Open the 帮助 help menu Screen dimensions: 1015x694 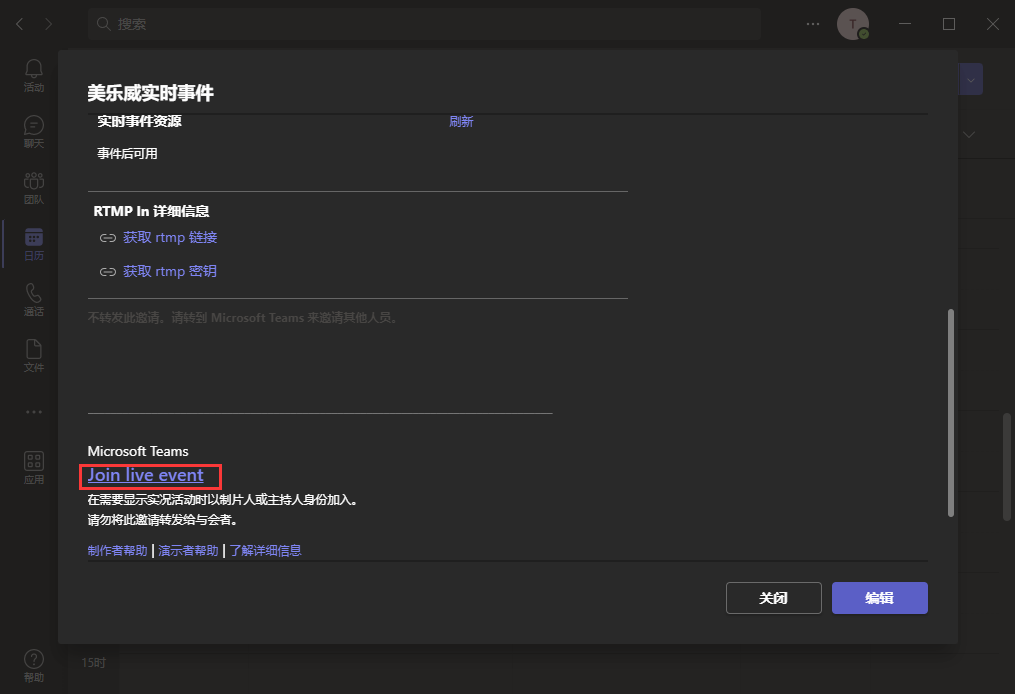(x=34, y=666)
